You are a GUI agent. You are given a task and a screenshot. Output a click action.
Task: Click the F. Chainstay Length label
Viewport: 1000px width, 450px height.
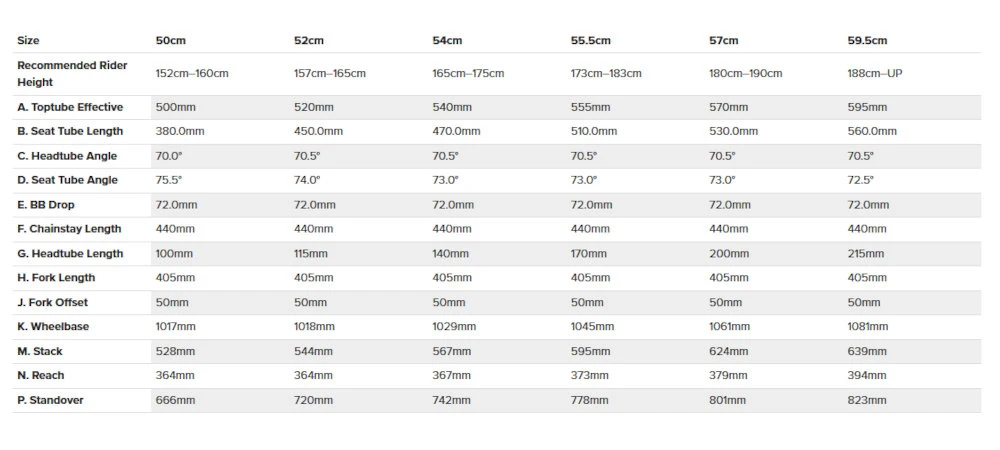69,229
